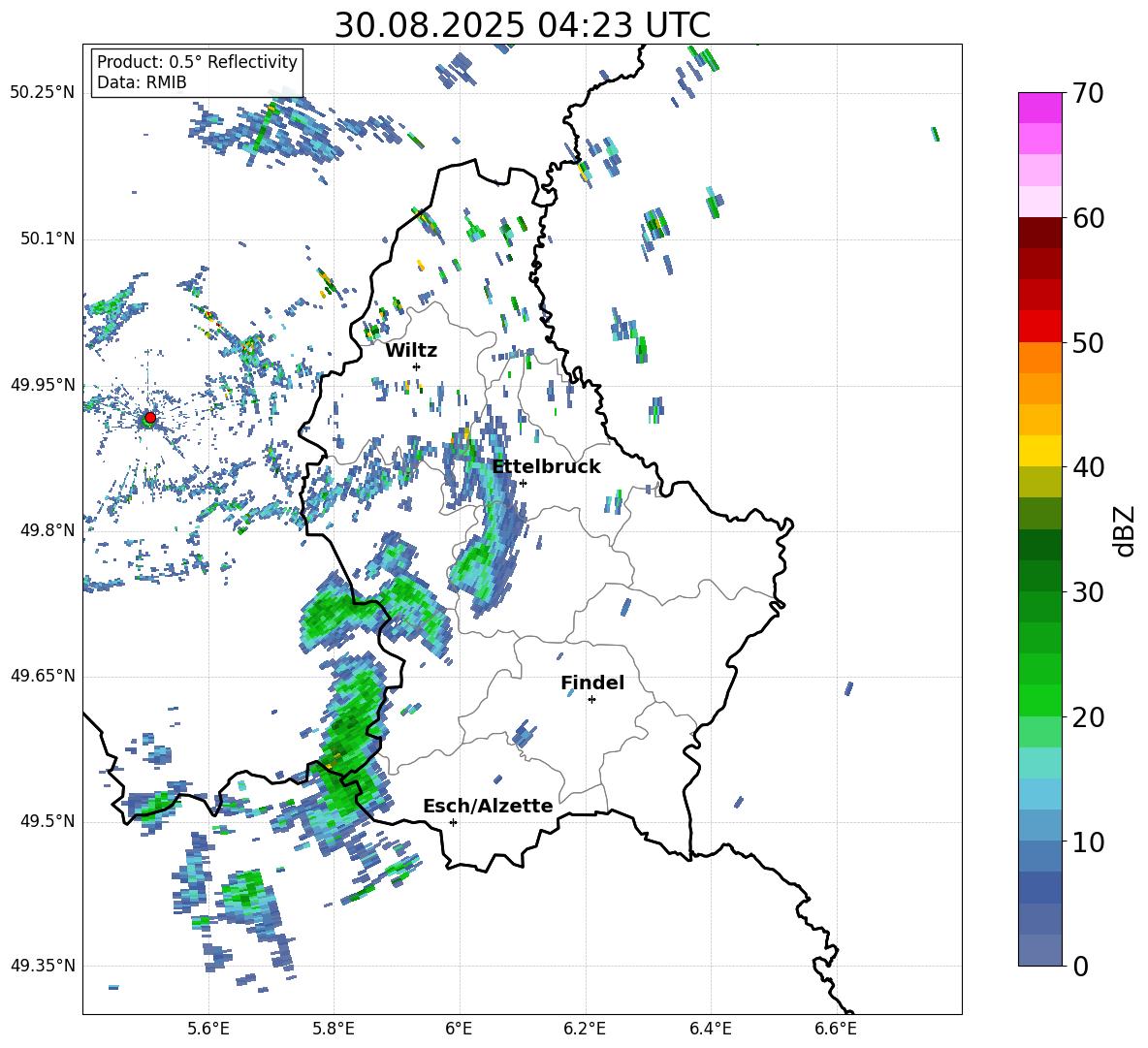Image resolution: width=1148 pixels, height=1048 pixels.
Task: Click the 50.25°N latitude label
Action: tap(43, 93)
